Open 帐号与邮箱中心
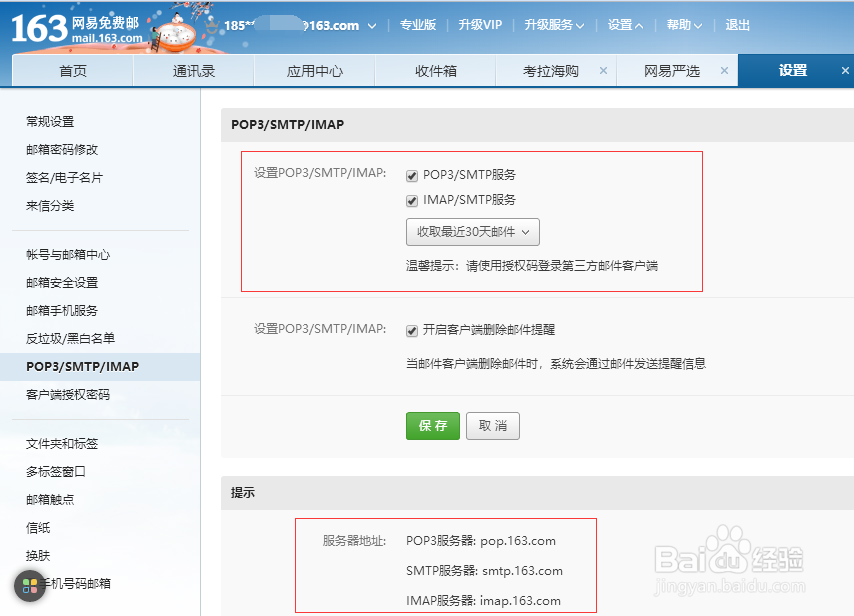 click(68, 254)
